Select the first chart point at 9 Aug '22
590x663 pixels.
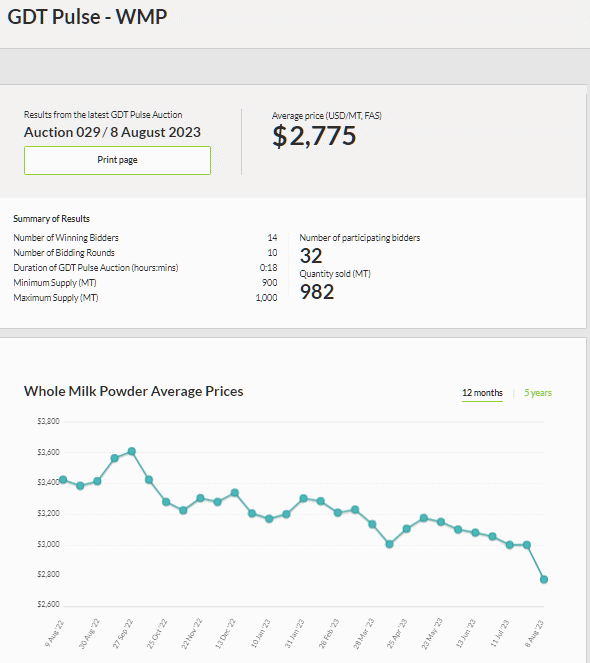pos(63,479)
